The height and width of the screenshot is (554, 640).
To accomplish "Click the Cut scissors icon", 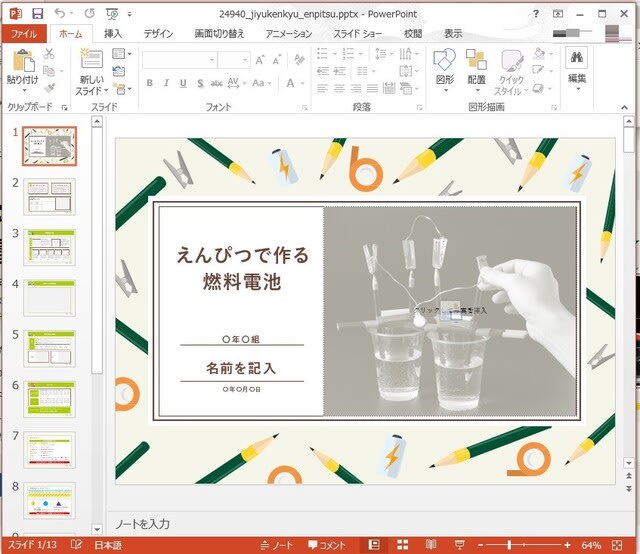I will pyautogui.click(x=49, y=53).
